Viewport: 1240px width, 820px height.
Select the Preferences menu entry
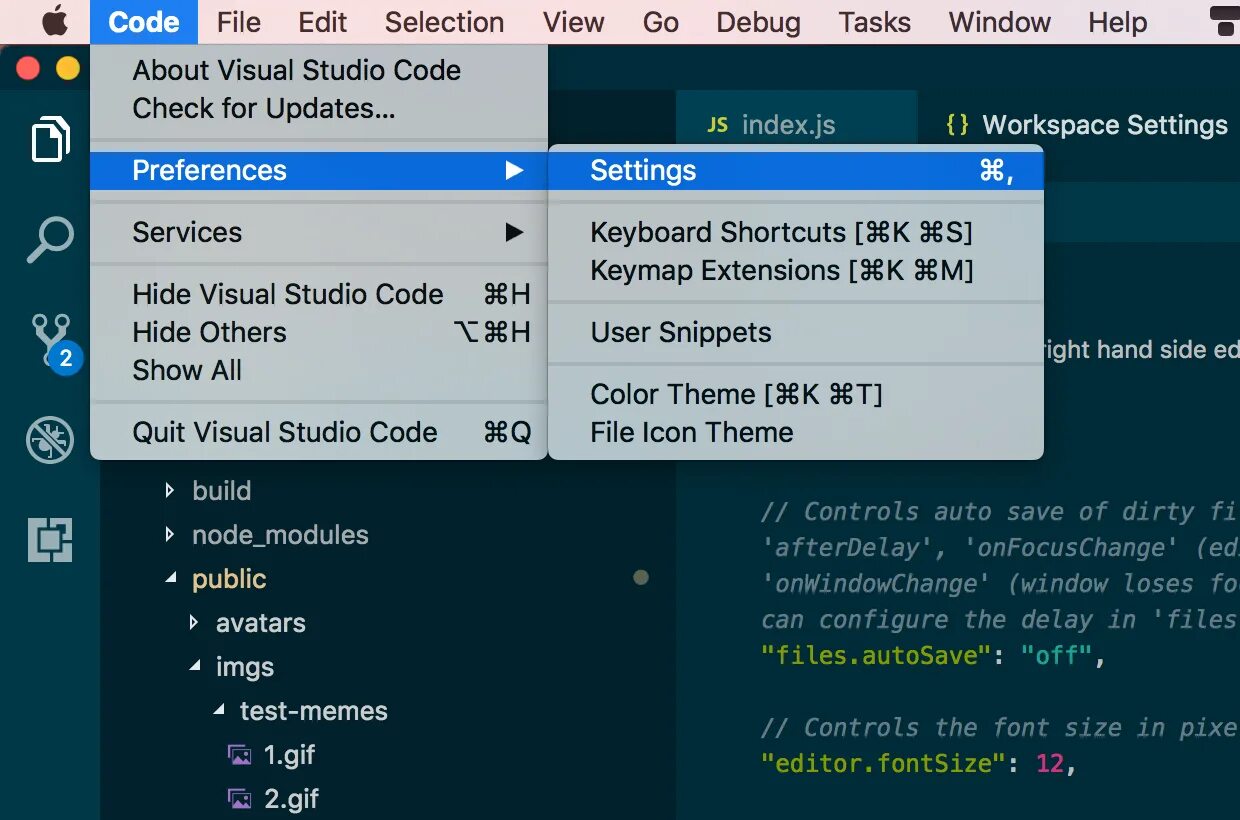pyautogui.click(x=319, y=170)
